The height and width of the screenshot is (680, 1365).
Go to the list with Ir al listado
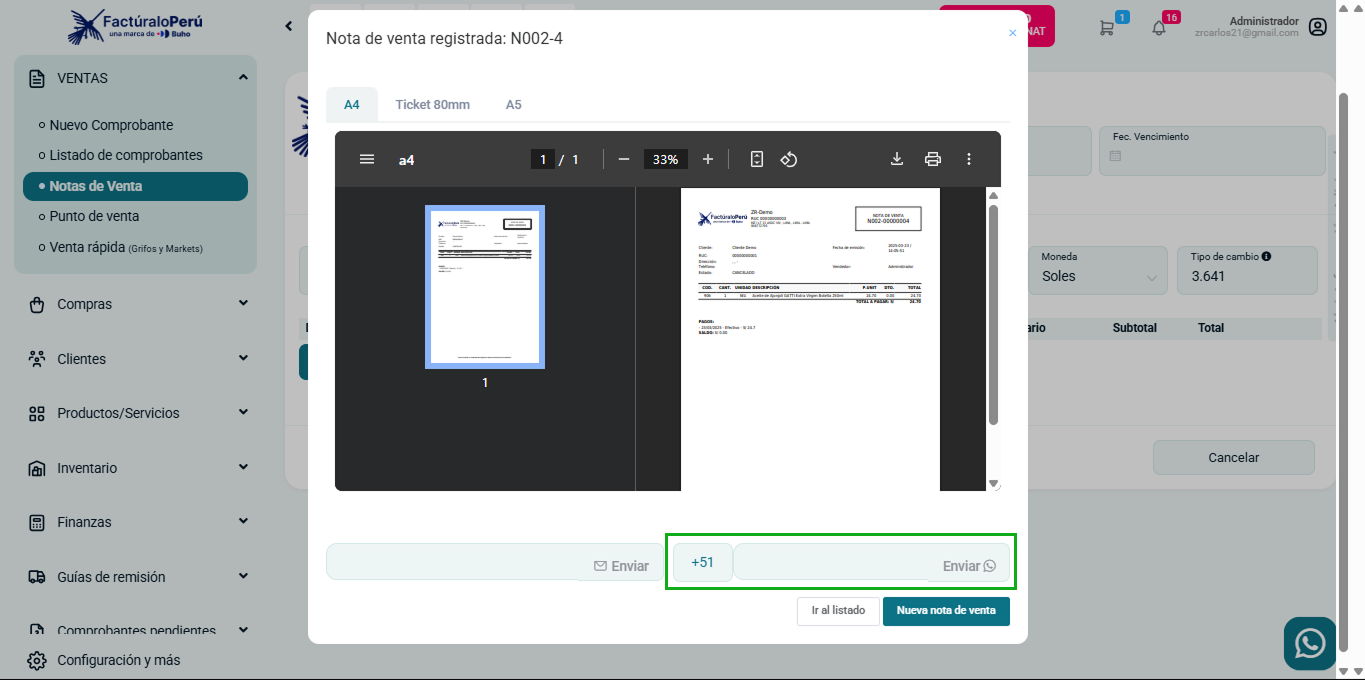(x=838, y=611)
